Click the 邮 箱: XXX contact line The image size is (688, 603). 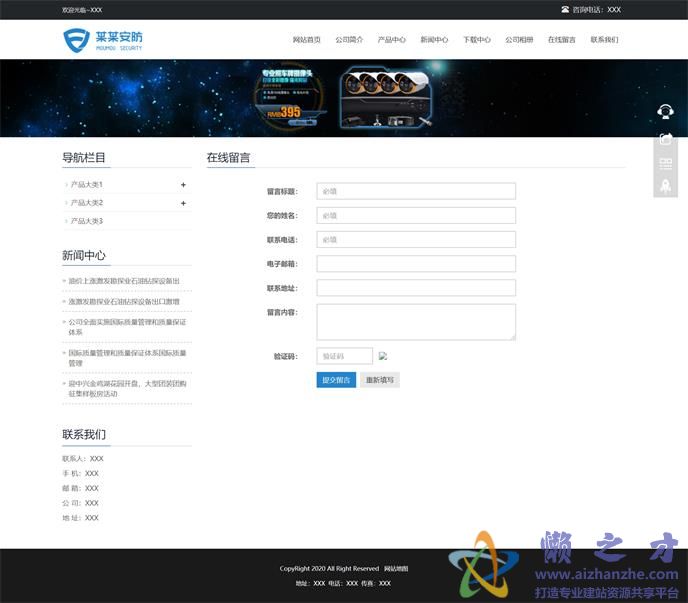[x=81, y=488]
